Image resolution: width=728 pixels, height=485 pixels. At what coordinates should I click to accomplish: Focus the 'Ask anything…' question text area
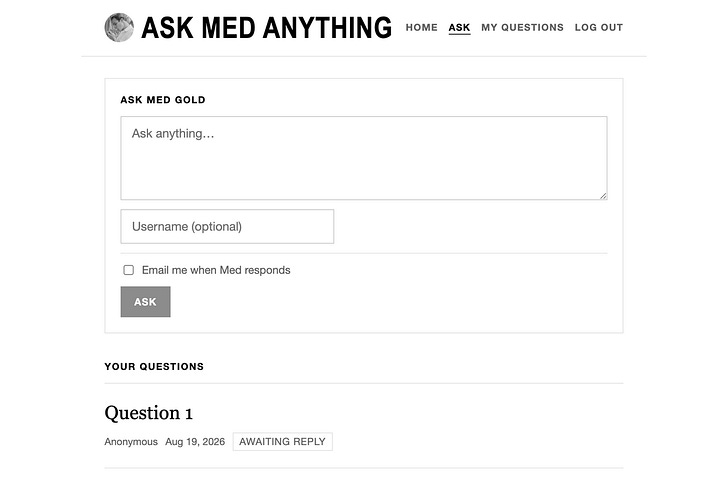[364, 158]
